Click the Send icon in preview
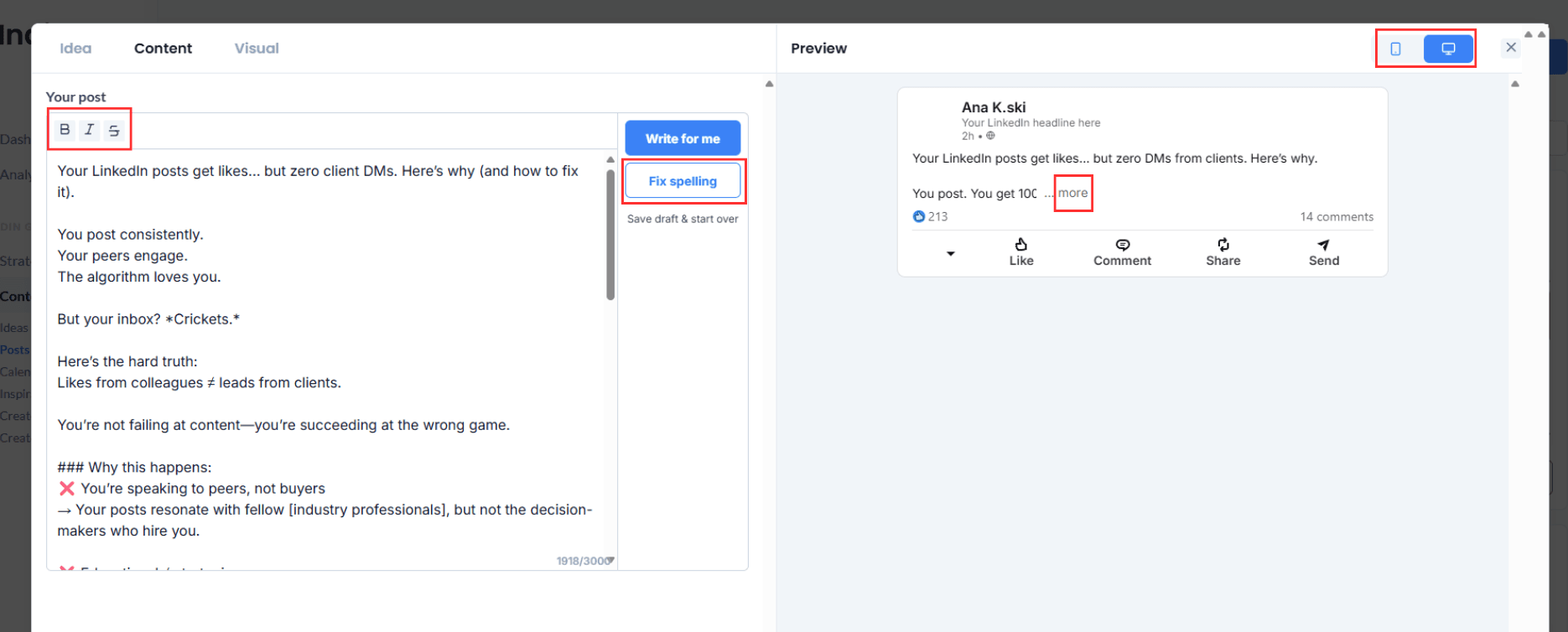This screenshot has width=1568, height=632. 1323,245
